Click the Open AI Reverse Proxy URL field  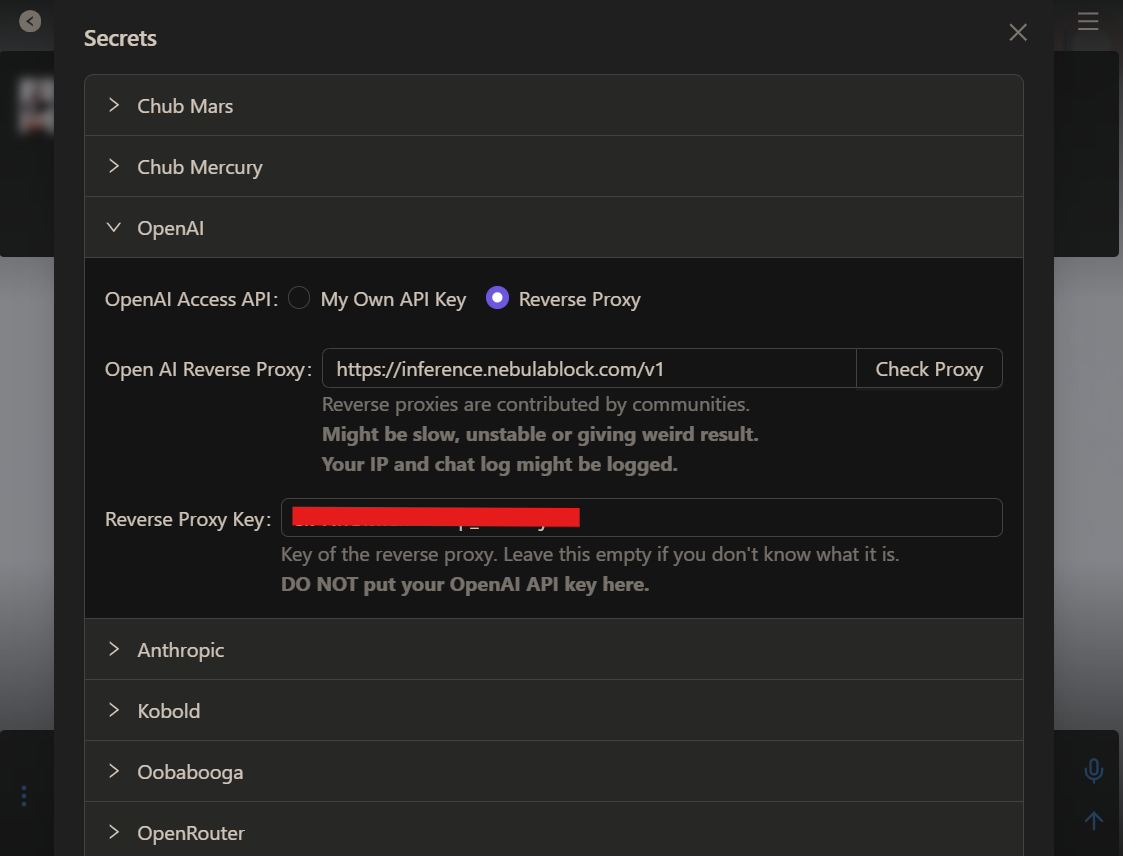[x=589, y=369]
